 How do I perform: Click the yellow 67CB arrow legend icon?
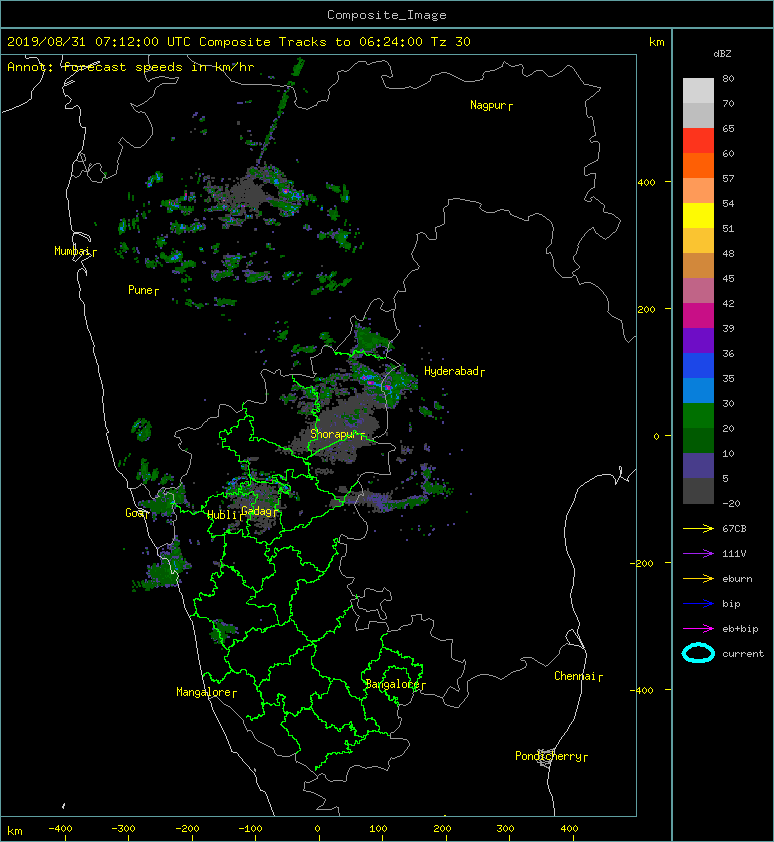tap(698, 528)
